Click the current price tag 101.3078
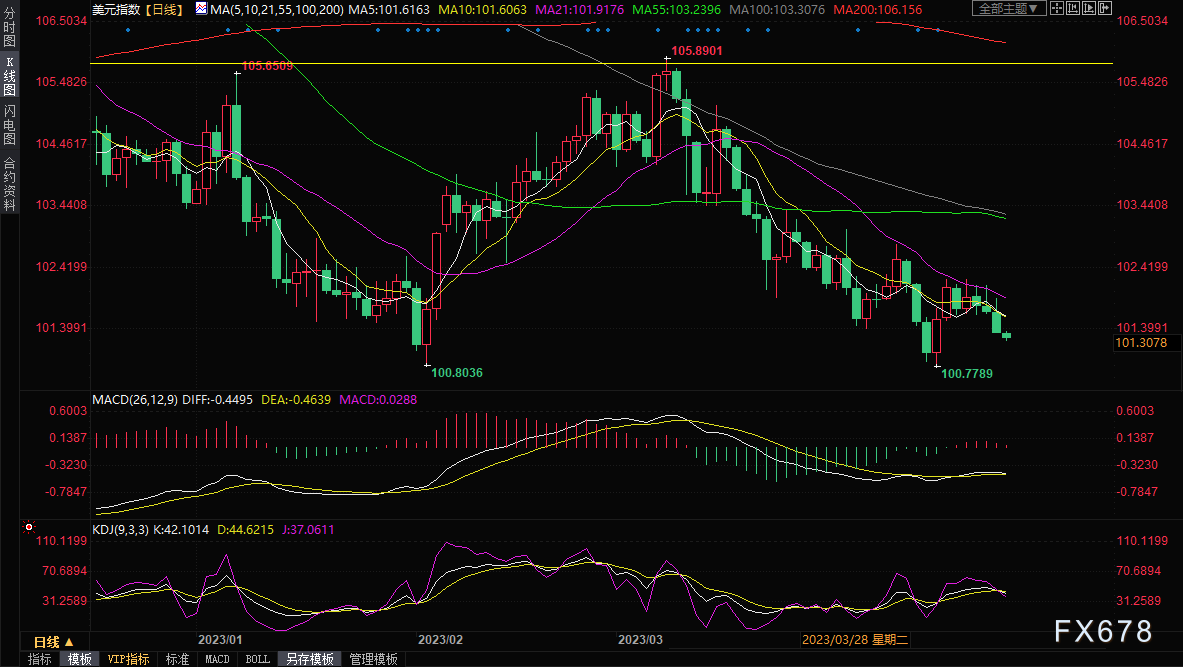 1140,343
